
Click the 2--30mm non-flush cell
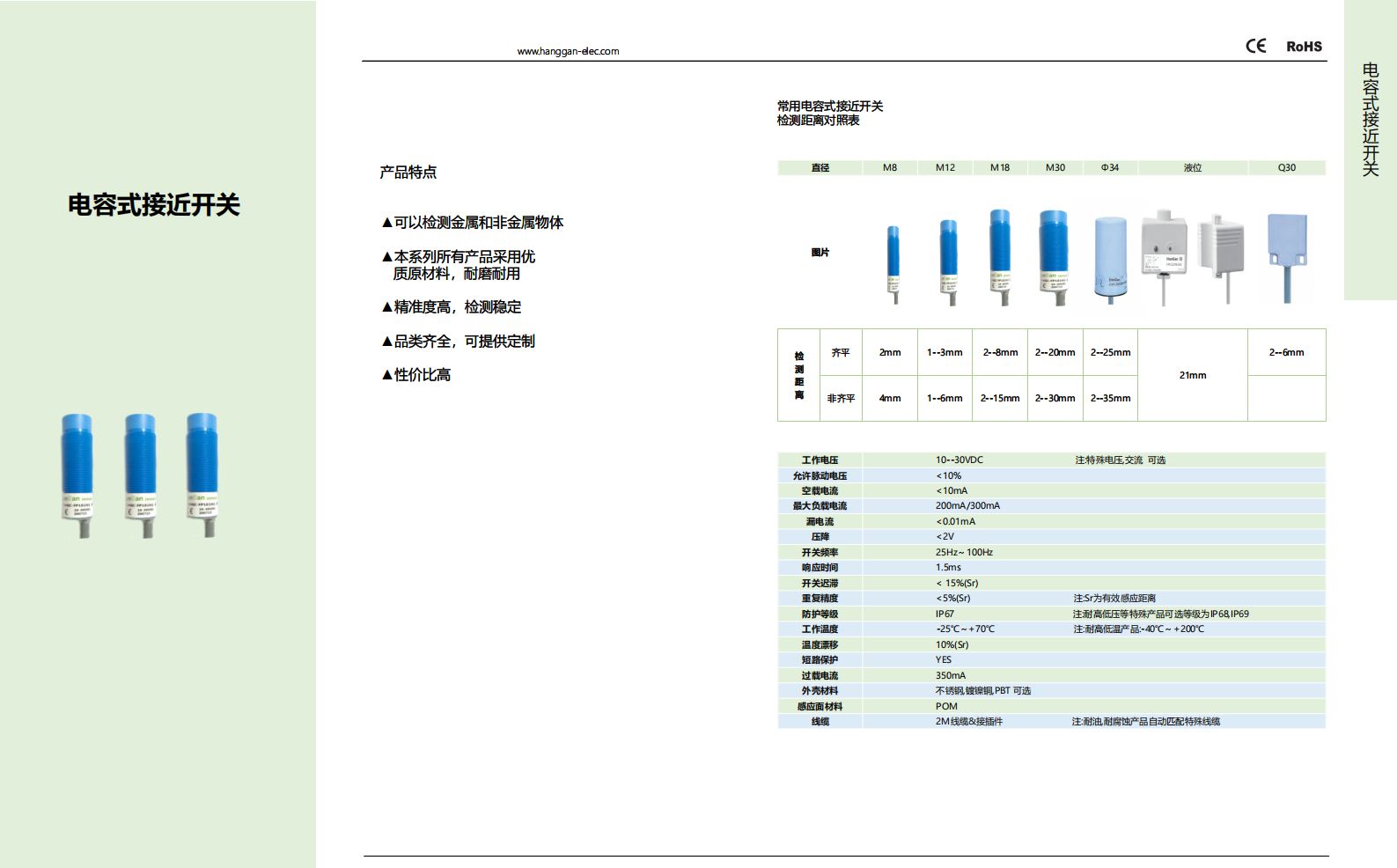point(1055,398)
